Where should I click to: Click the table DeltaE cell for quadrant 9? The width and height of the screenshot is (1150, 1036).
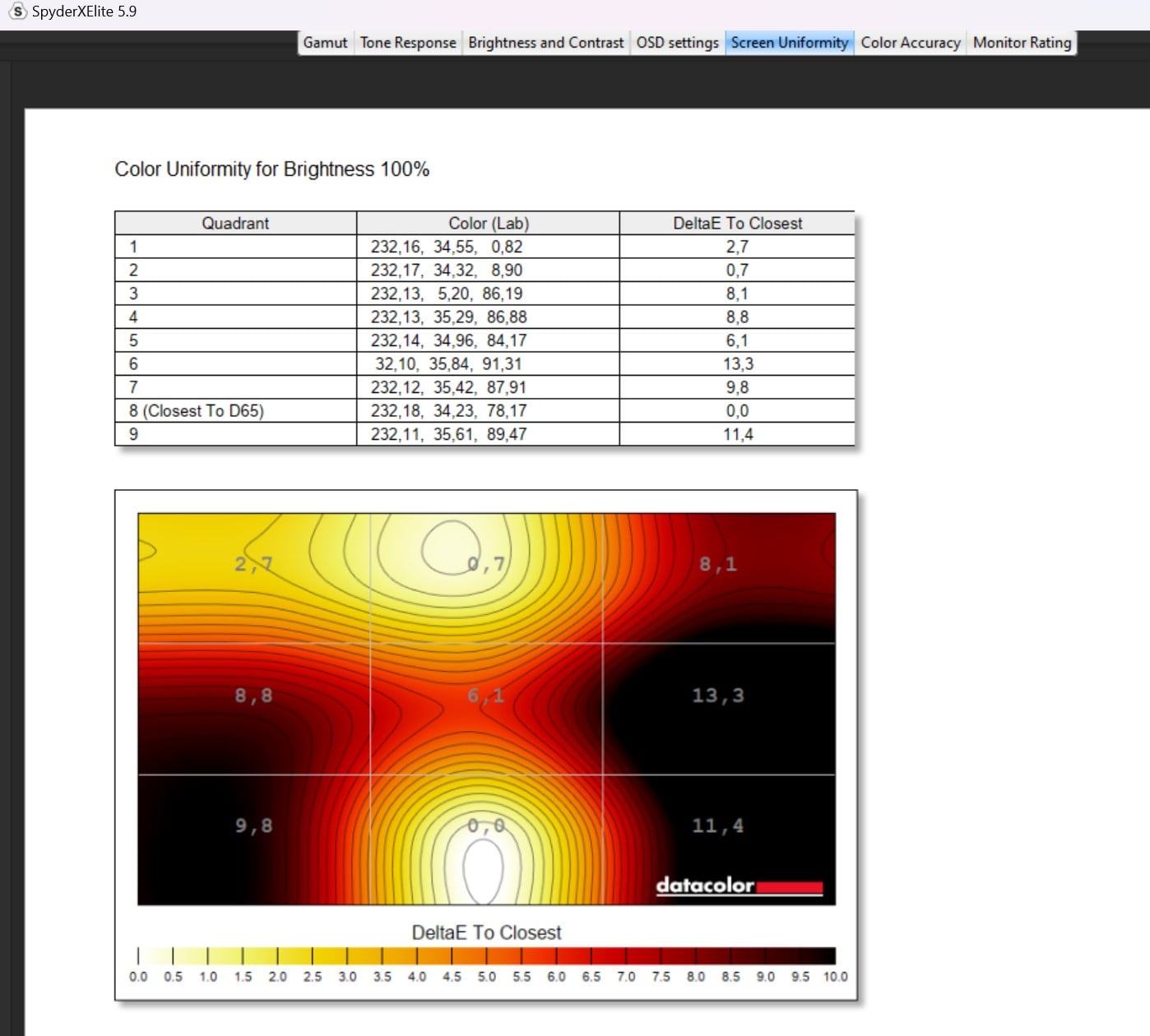pos(738,434)
